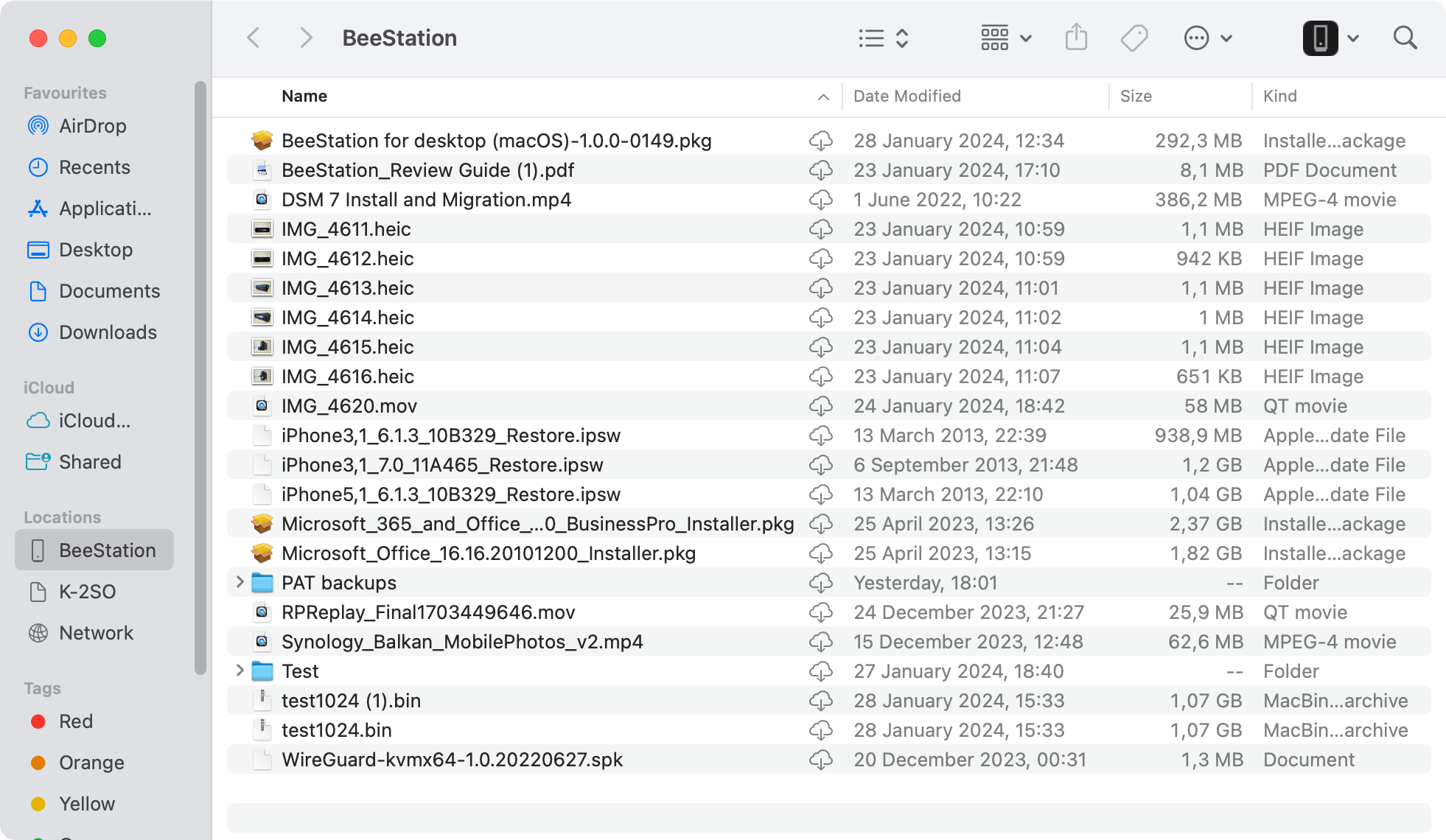The height and width of the screenshot is (840, 1446).
Task: Go forward with the right chevron
Action: [306, 38]
